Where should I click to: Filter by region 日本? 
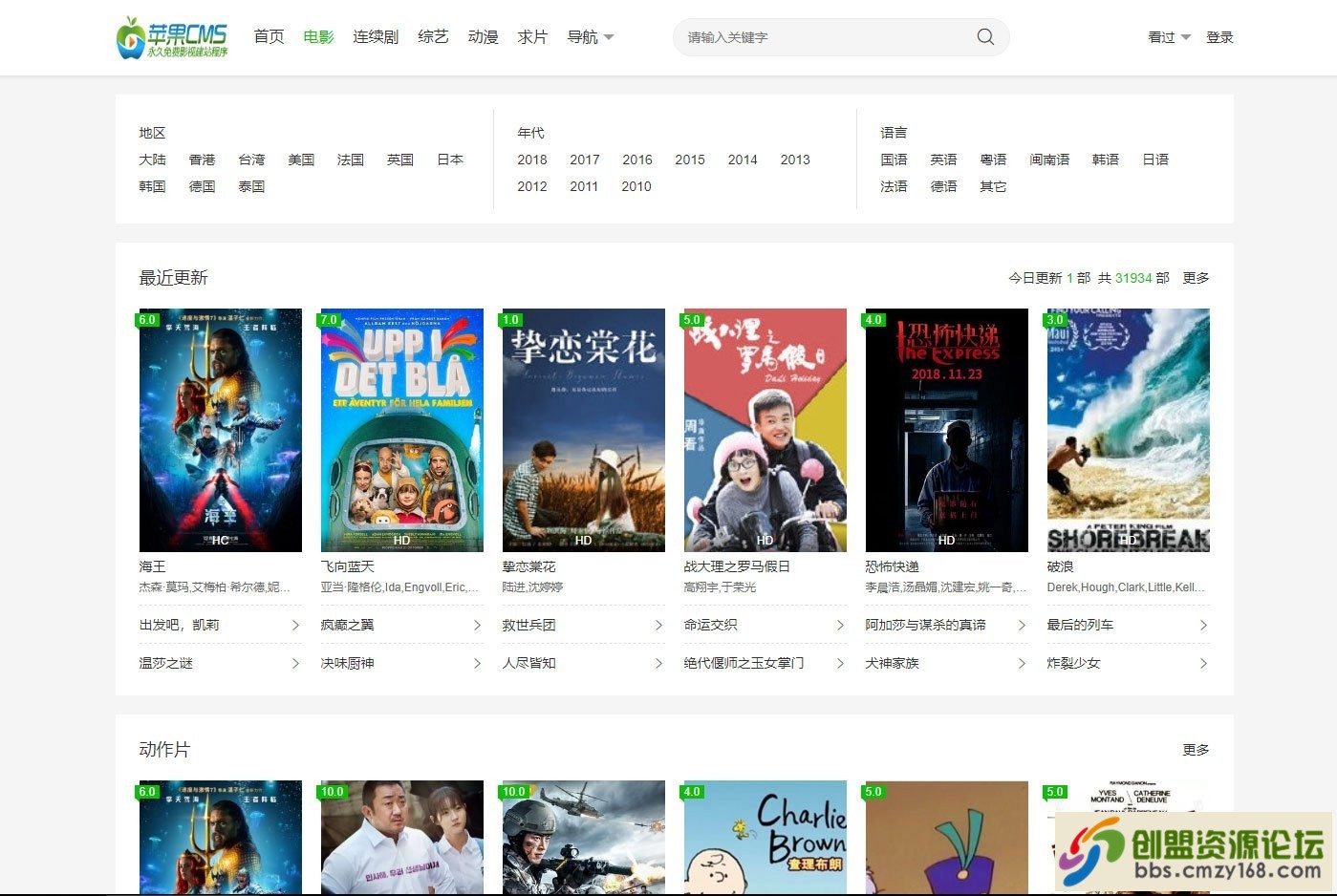click(x=450, y=160)
